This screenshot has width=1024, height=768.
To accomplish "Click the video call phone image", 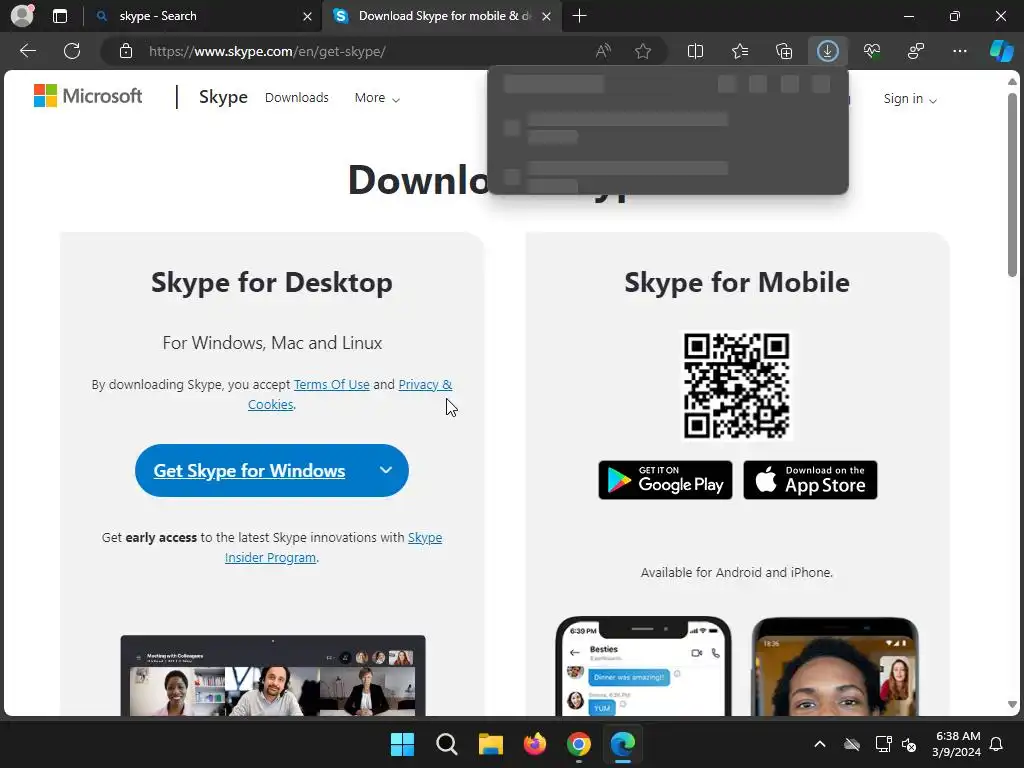I will [x=835, y=667].
